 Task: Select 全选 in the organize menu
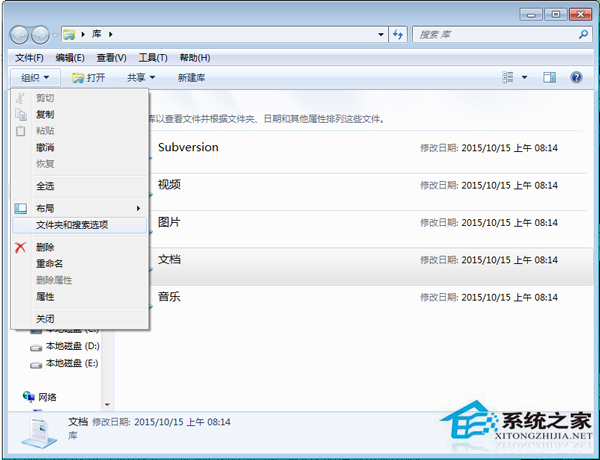click(46, 186)
